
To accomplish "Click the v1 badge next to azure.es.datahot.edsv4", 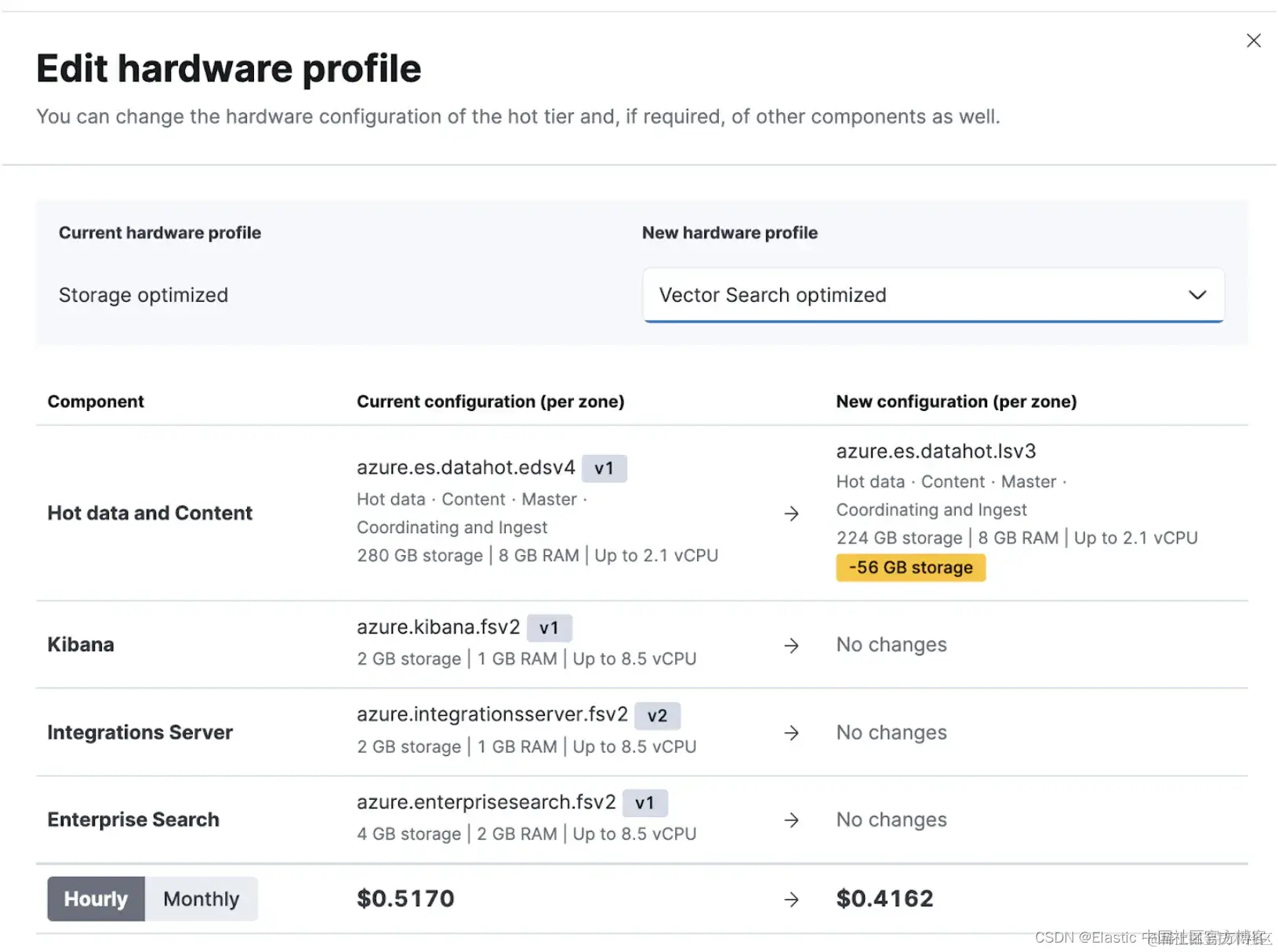I will click(x=604, y=468).
